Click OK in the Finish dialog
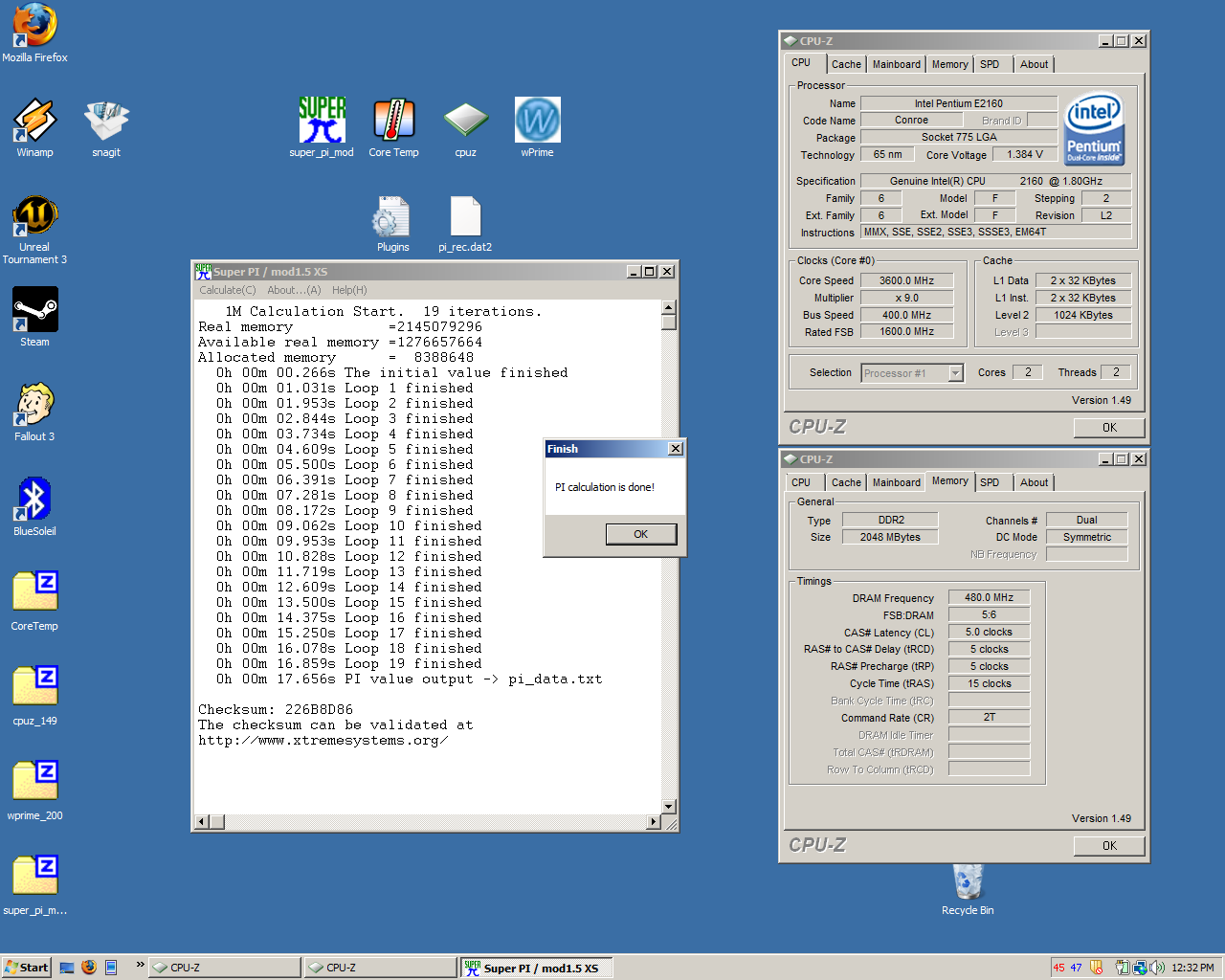1225x980 pixels. [x=641, y=534]
